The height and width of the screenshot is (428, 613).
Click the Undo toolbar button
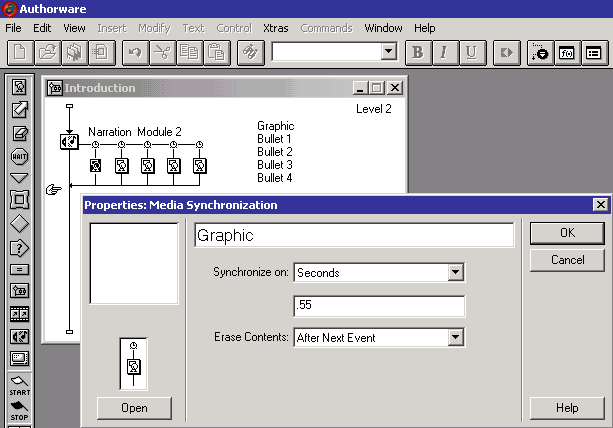coord(135,52)
